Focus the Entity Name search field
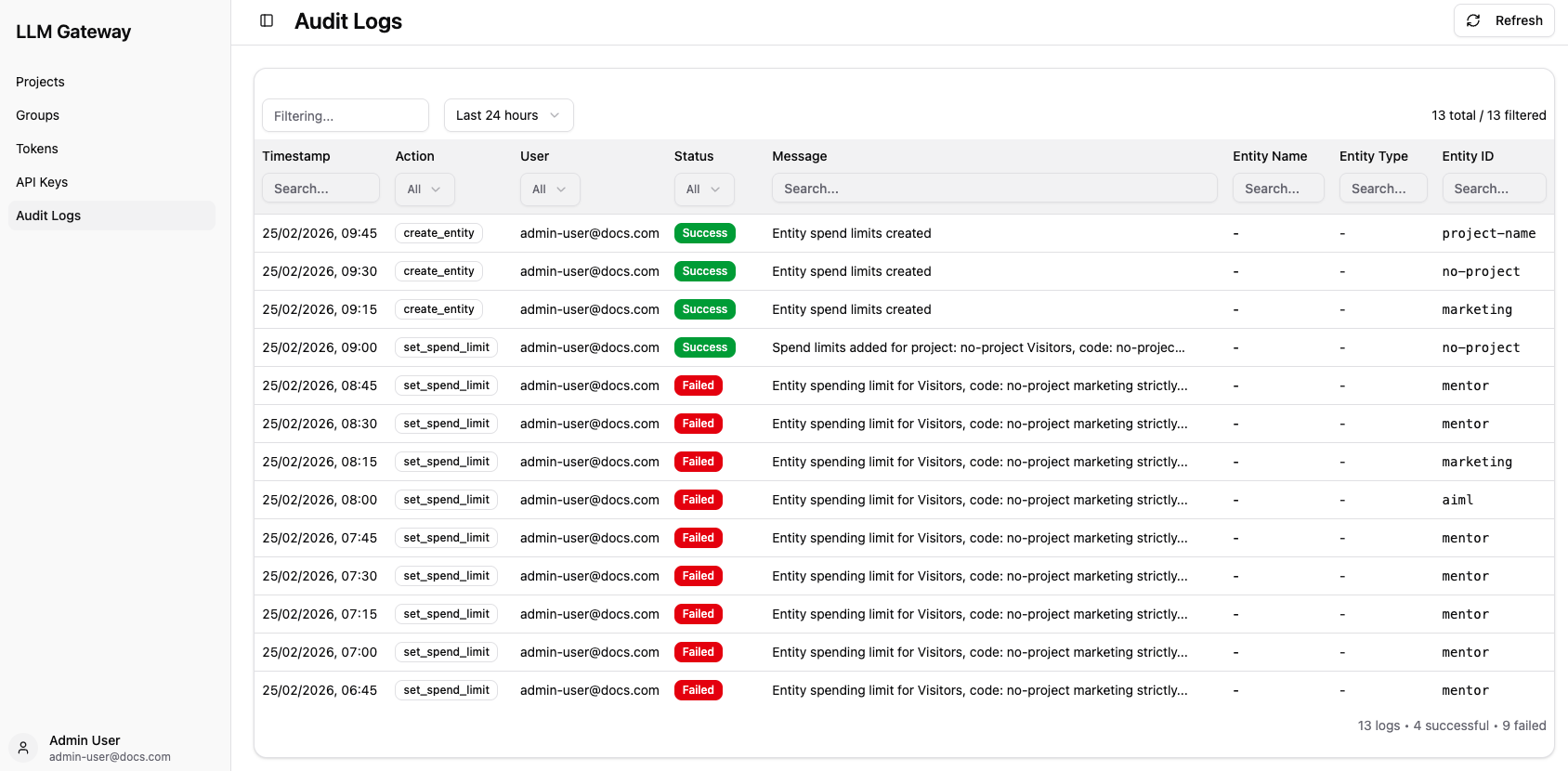 tap(1278, 188)
